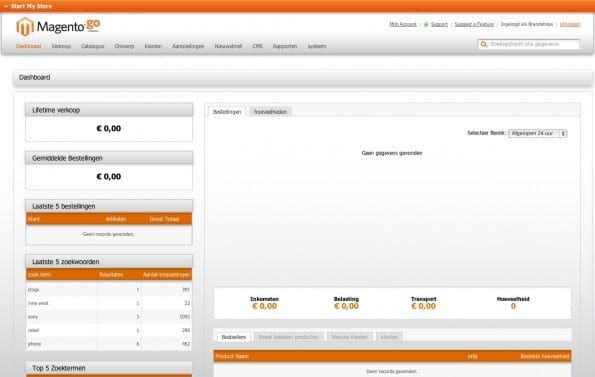Viewport: 595px width, 377px height.
Task: Click the magnifier icon in search box
Action: (484, 44)
